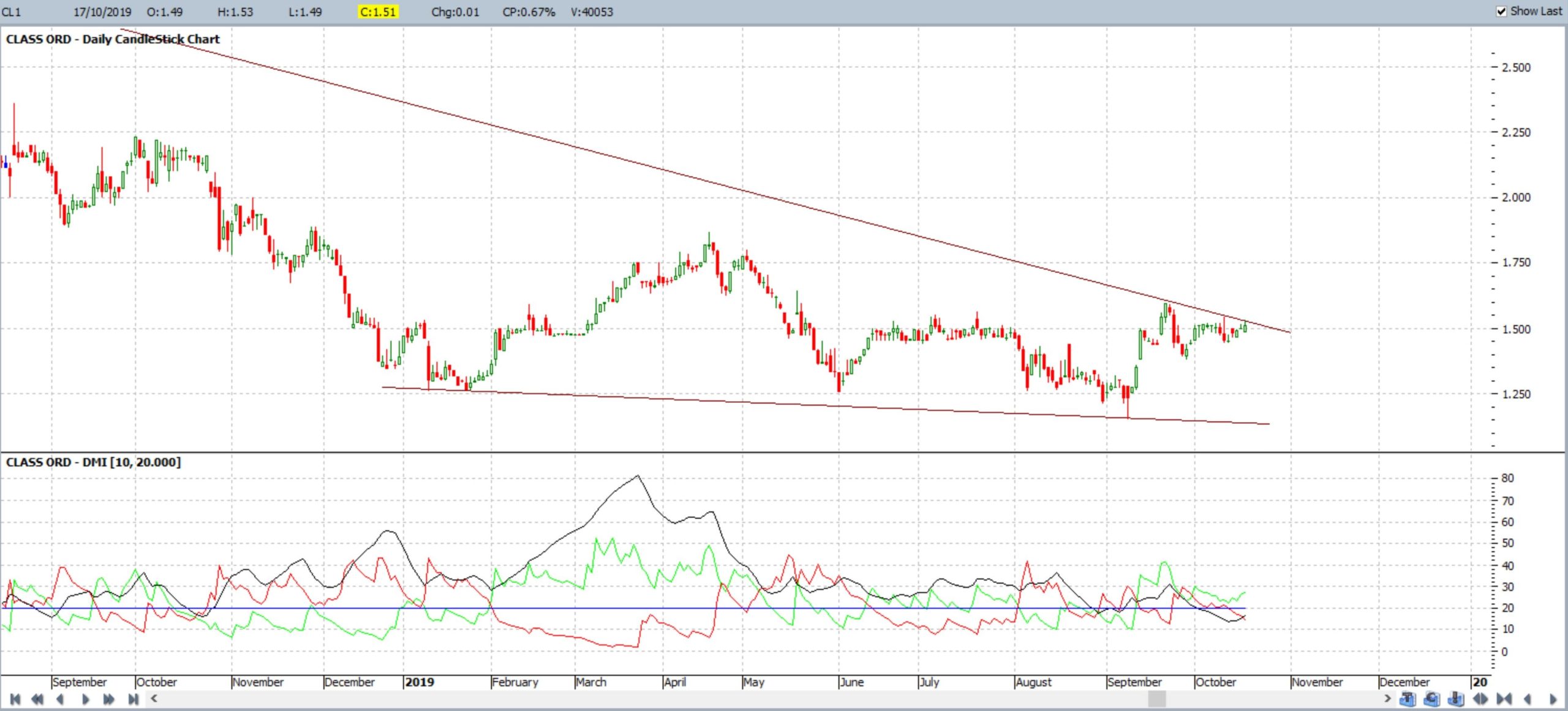Click the 2.000 price axis label
This screenshot has width=1568, height=711.
[x=1516, y=197]
